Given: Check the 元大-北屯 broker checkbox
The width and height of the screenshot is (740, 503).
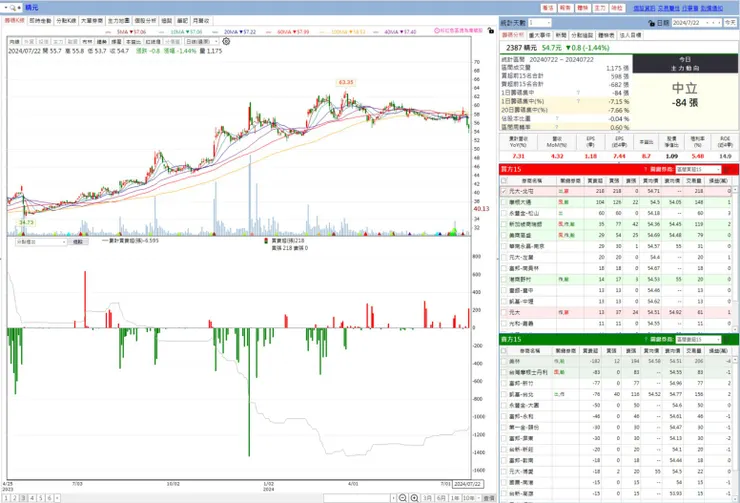Looking at the screenshot, I should point(504,191).
